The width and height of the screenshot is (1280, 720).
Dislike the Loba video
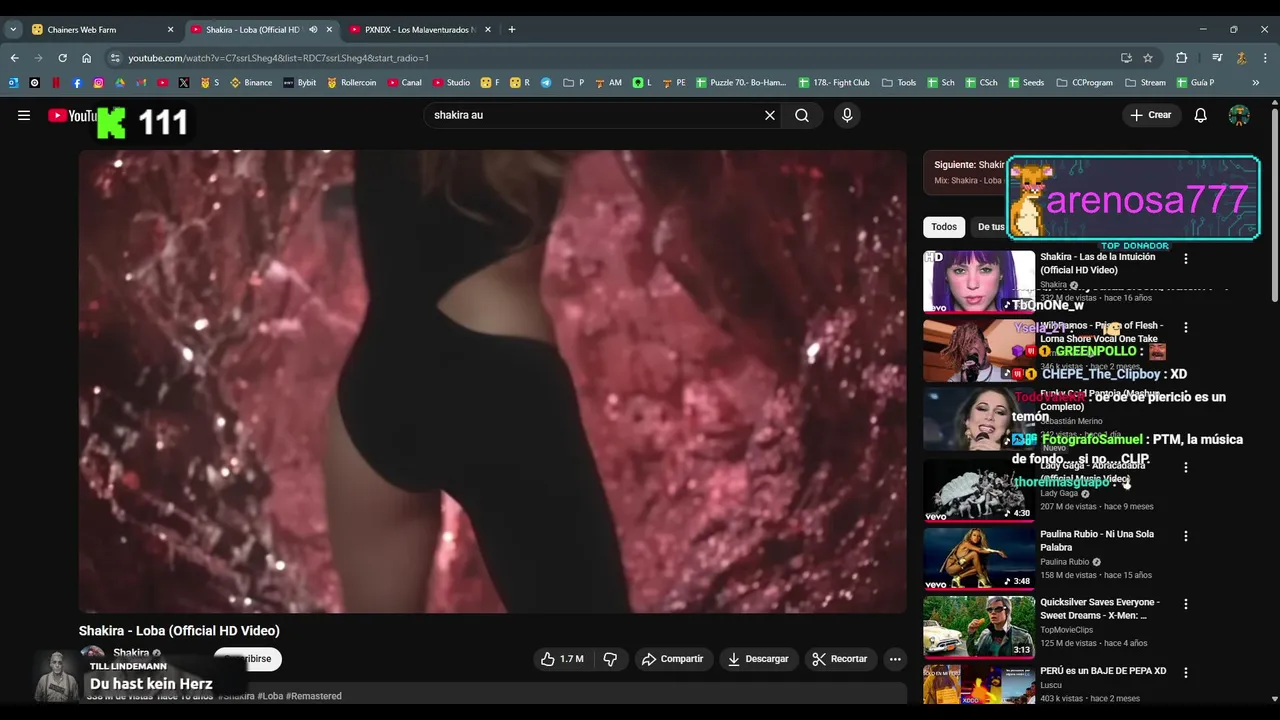pos(610,659)
